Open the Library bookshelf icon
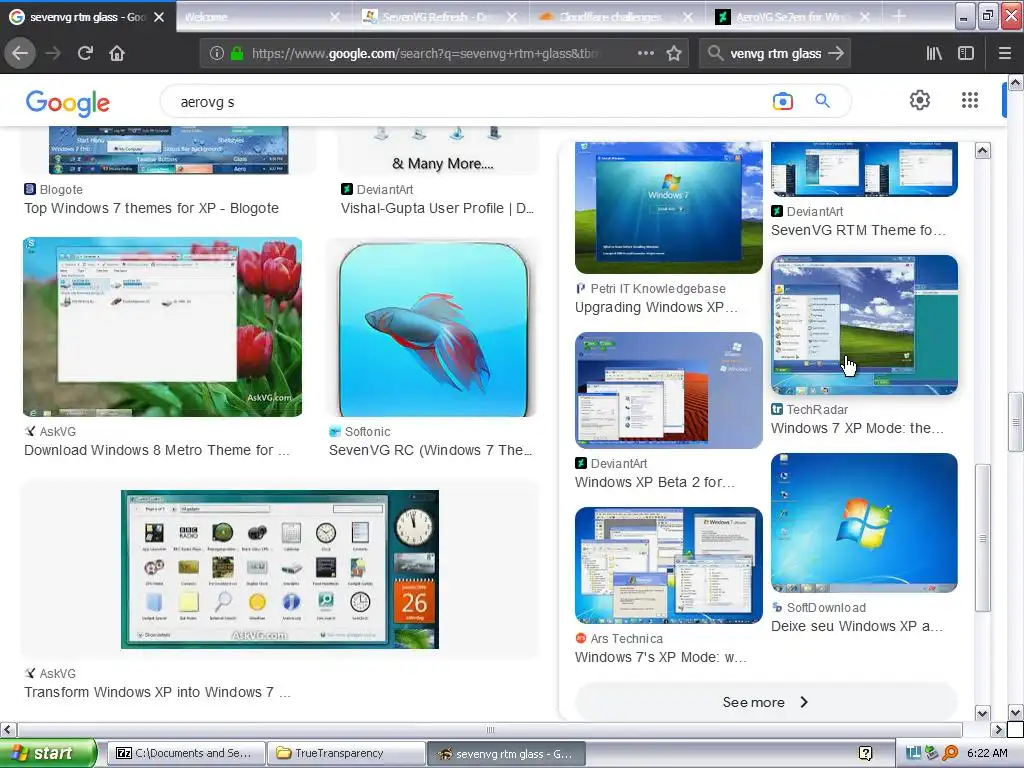Image resolution: width=1024 pixels, height=768 pixels. (x=934, y=53)
